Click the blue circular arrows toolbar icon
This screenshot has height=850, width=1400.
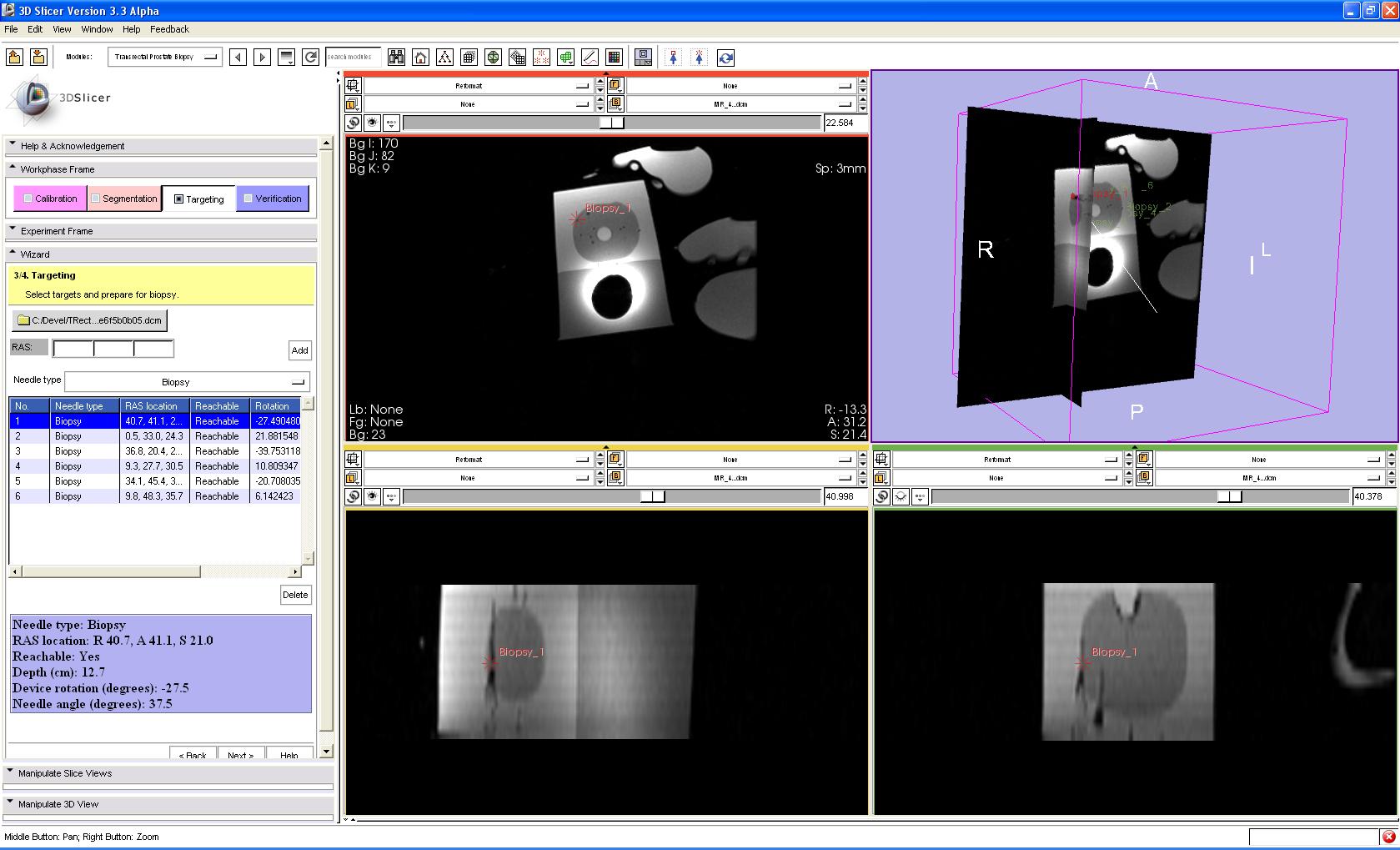pyautogui.click(x=725, y=58)
